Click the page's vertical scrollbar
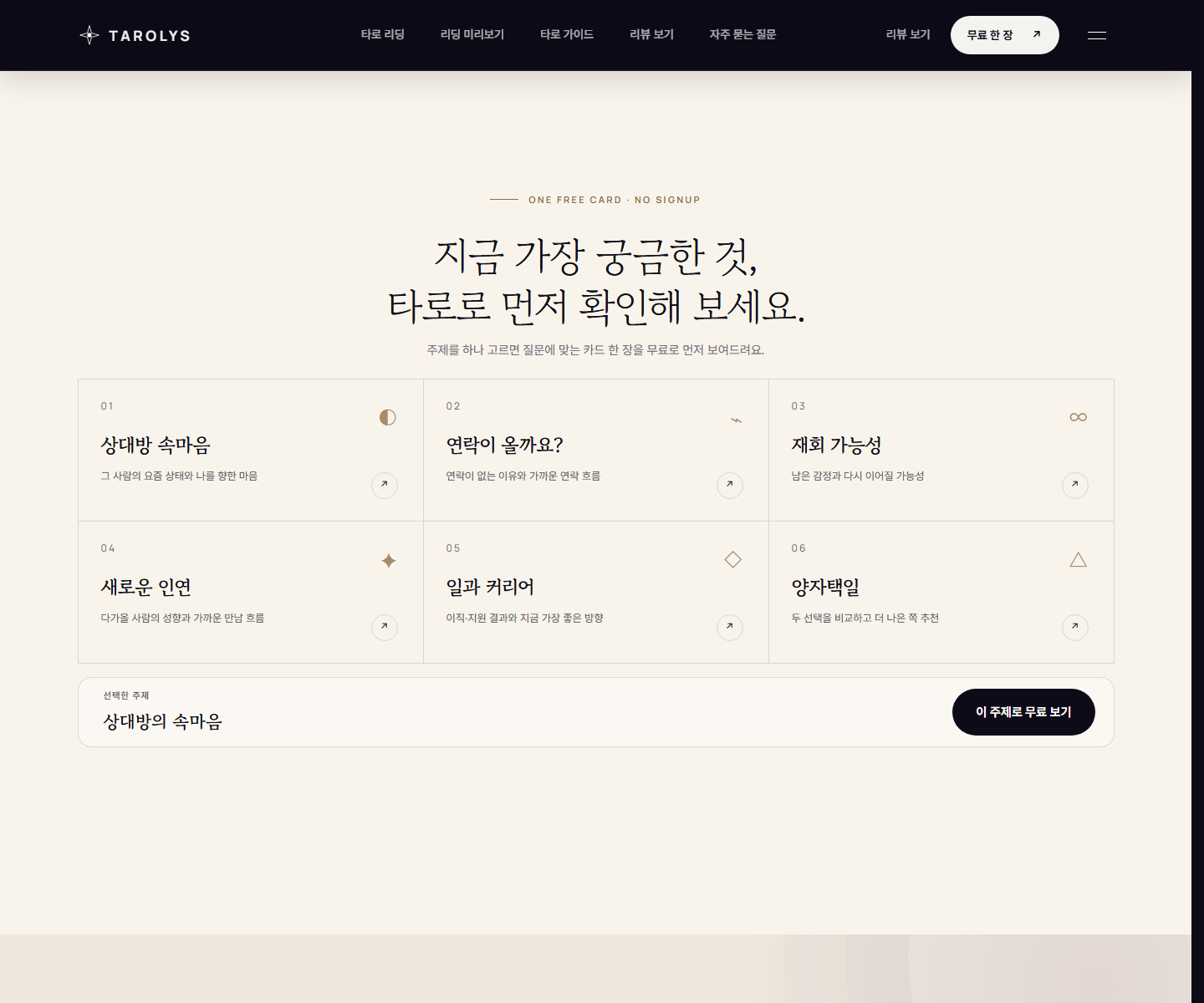This screenshot has height=1003, width=1204. 1197,501
